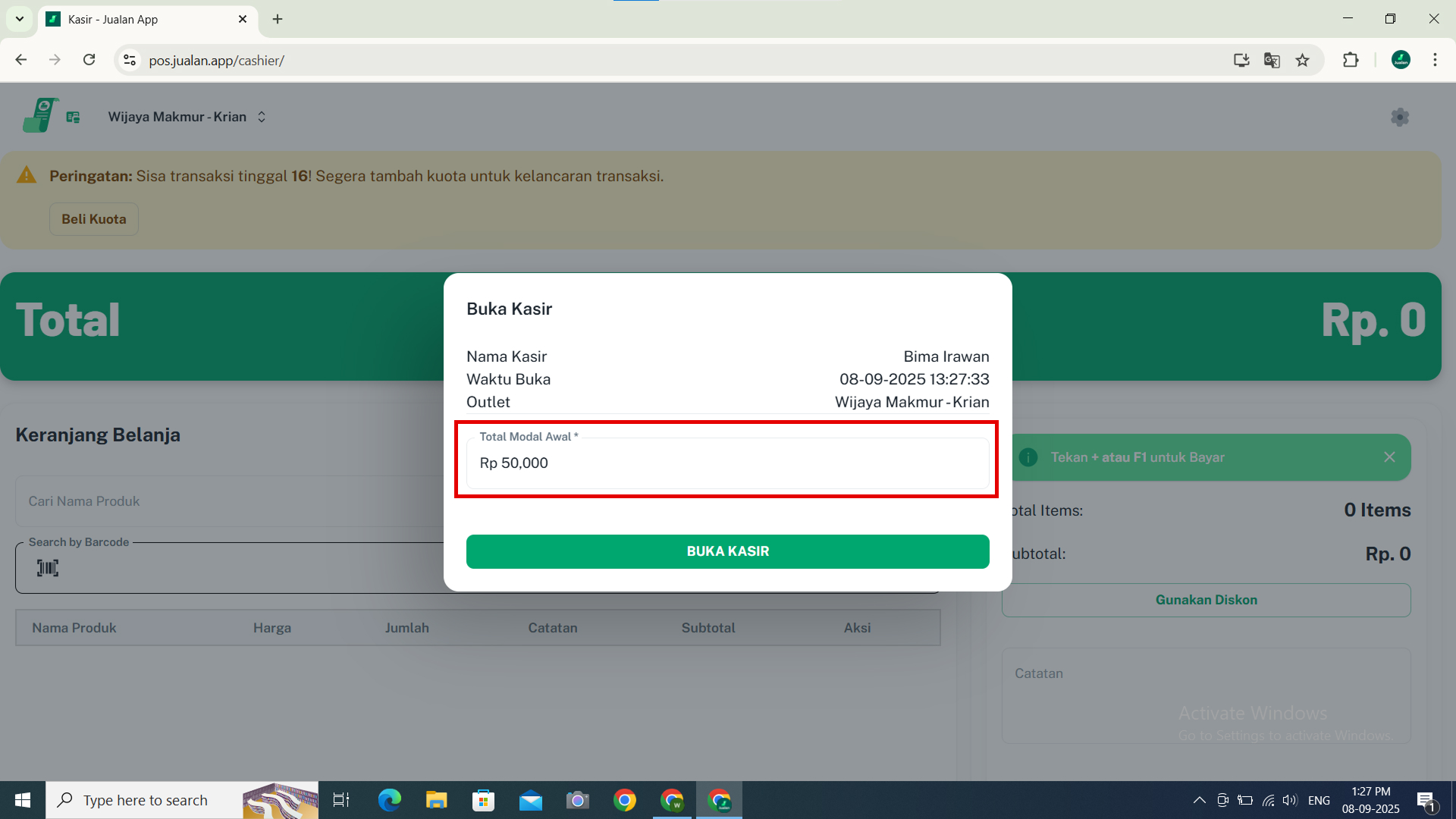Bookmark this page with star icon
This screenshot has height=819, width=1456.
coord(1302,60)
